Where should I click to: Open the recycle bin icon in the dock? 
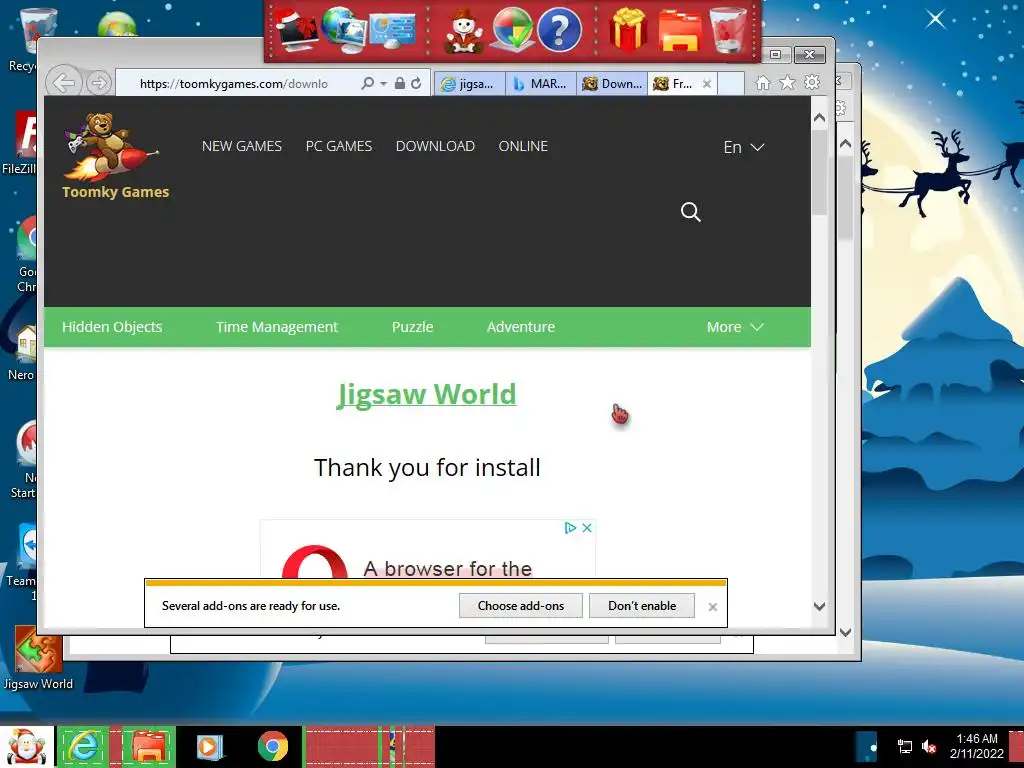(728, 30)
